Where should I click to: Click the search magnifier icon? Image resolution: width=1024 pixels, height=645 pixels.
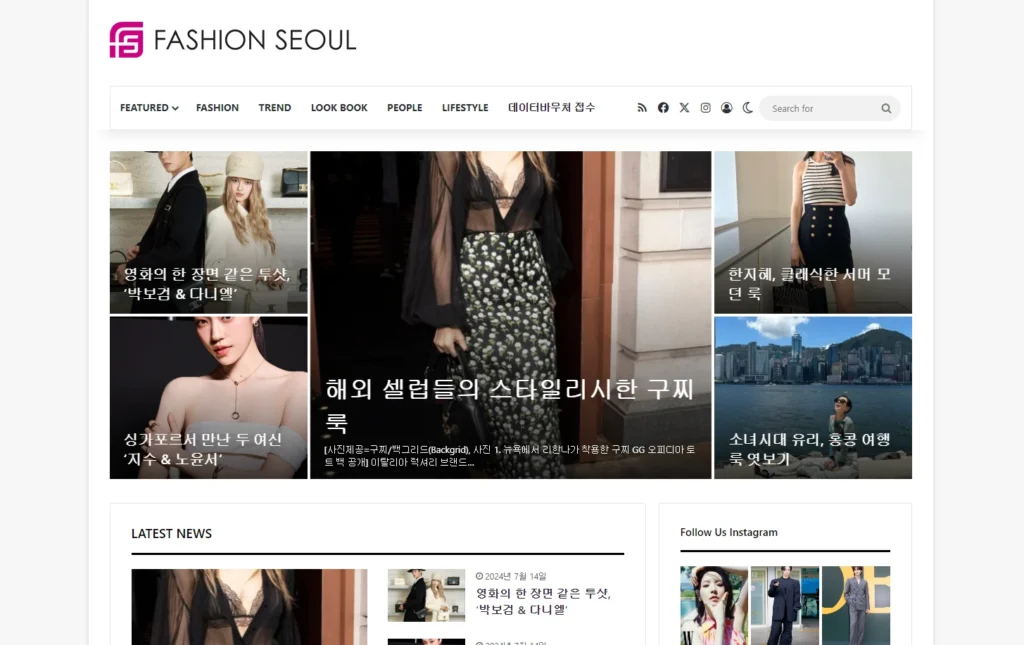click(886, 108)
